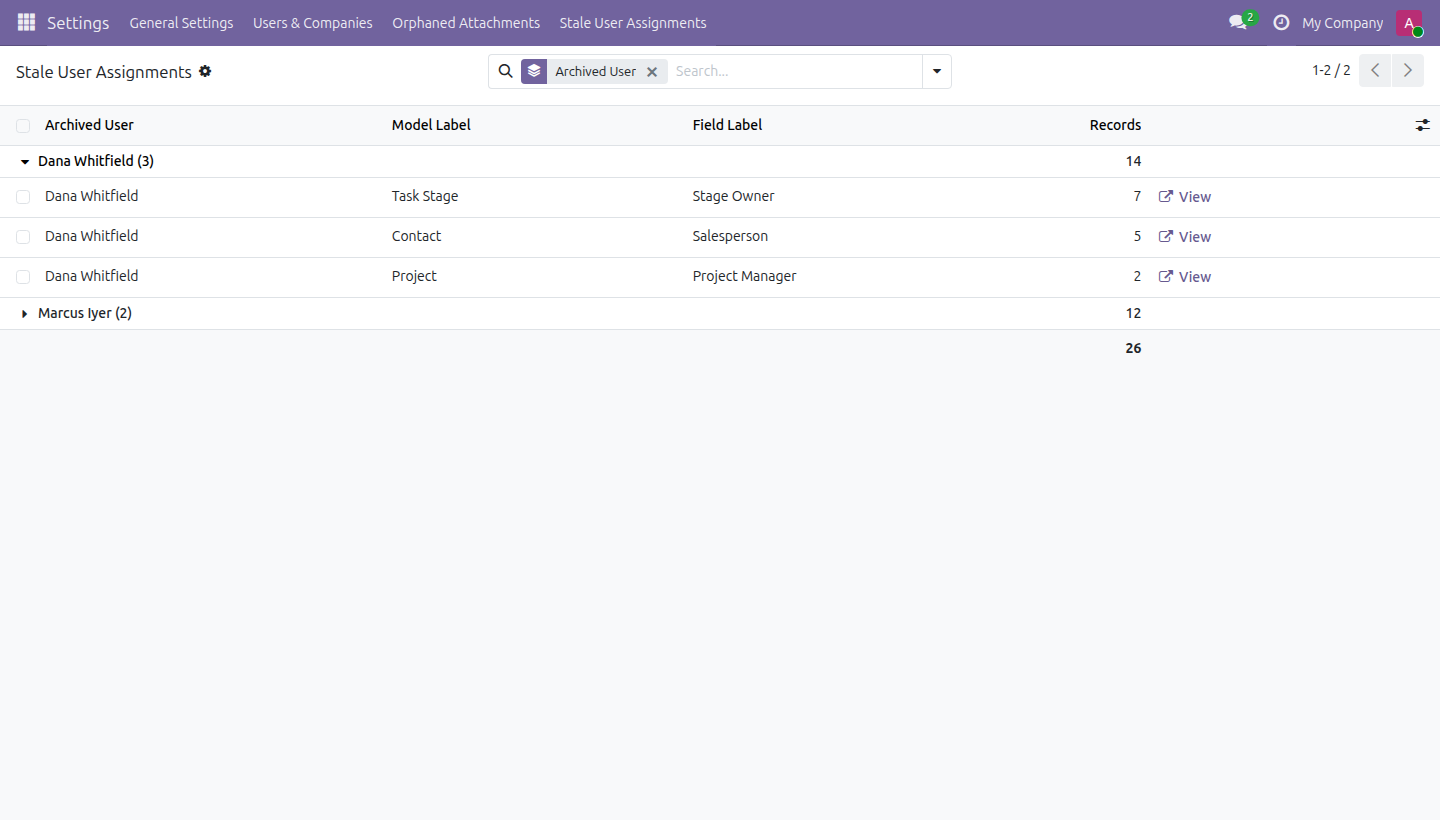The image size is (1440, 820).
Task: Open the Orphaned Attachments menu
Action: coord(466,23)
